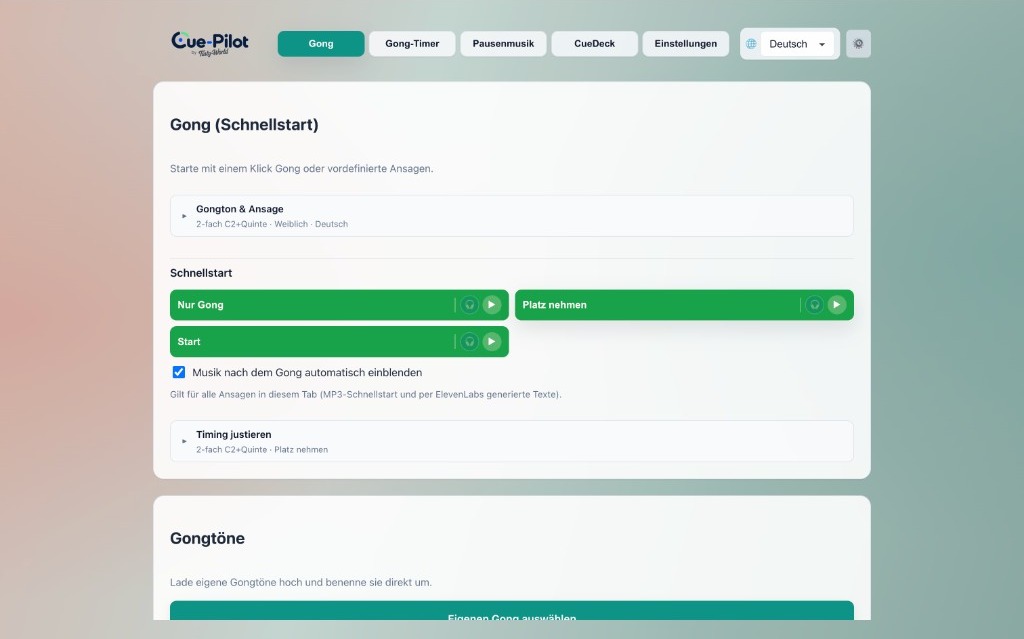Screen dimensions: 1024x639
Task: Click 'Starte mit einem Klick Gong' description
Action: (301, 169)
